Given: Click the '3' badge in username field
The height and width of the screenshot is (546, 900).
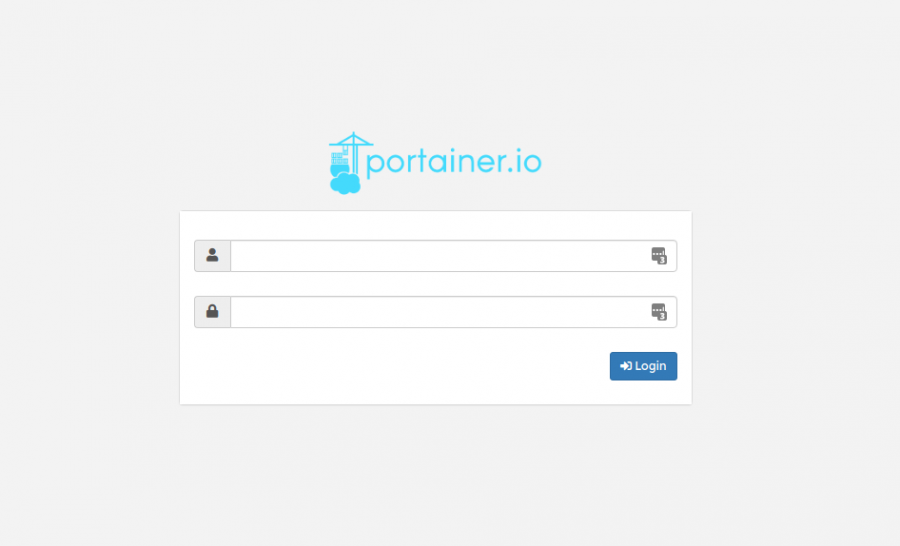Looking at the screenshot, I should coord(662,260).
